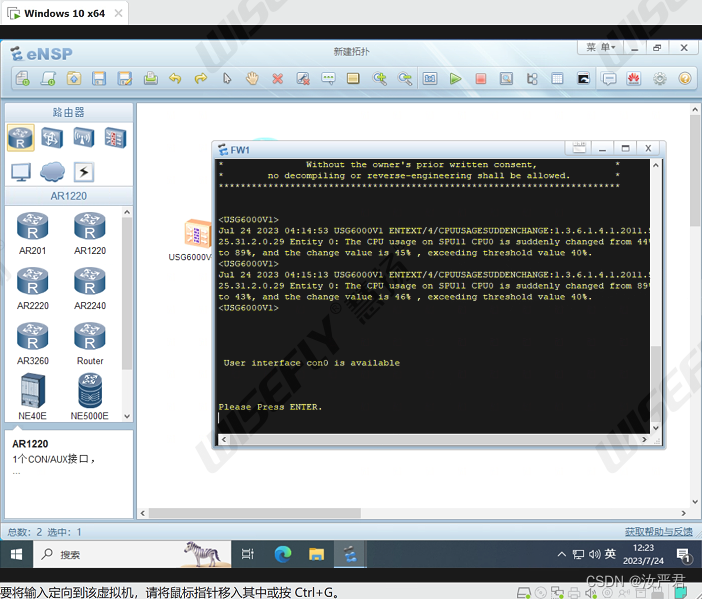Click the green Start Devices play icon
702x599 pixels.
[x=455, y=79]
